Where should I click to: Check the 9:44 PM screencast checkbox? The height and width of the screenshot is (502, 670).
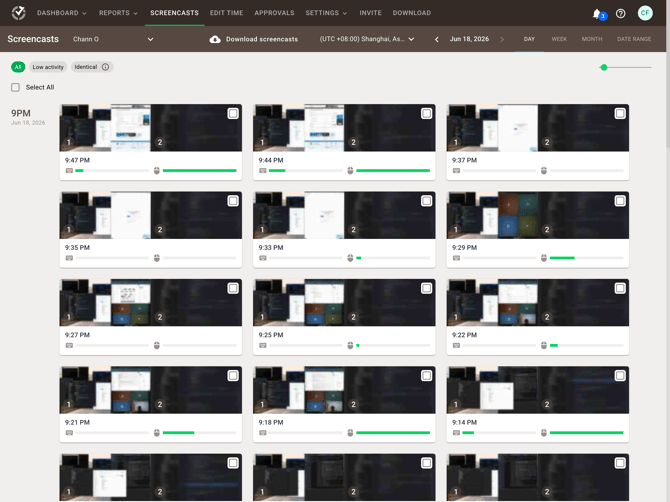coord(426,113)
